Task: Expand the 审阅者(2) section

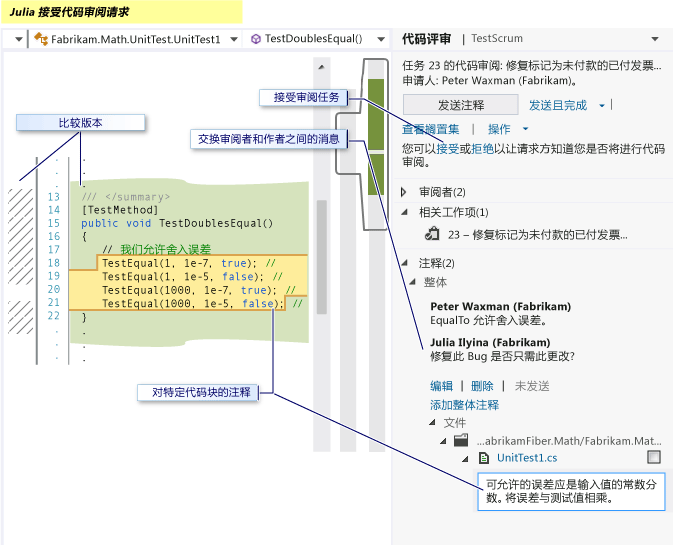Action: [x=403, y=192]
